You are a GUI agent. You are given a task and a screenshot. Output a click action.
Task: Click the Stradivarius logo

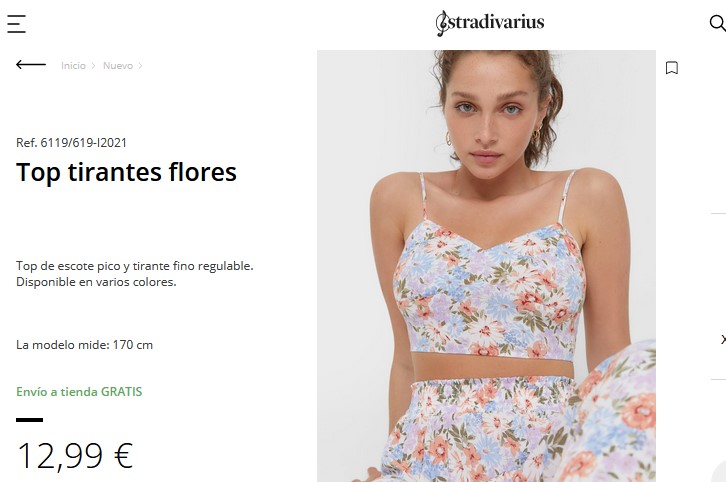[490, 23]
